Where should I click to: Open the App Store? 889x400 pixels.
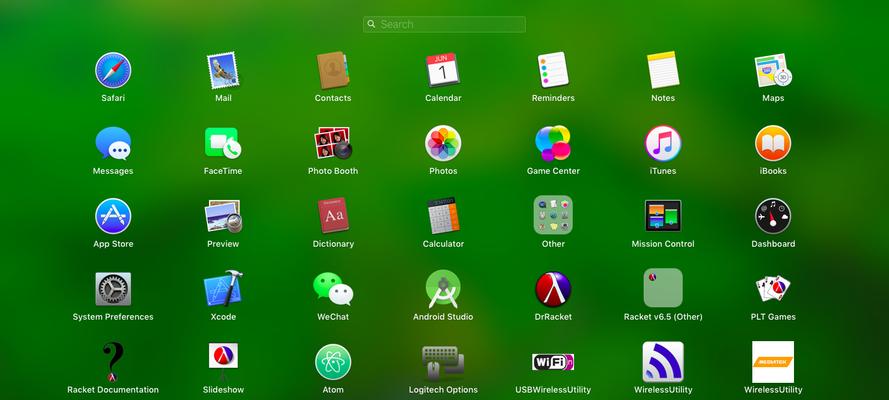click(x=113, y=216)
